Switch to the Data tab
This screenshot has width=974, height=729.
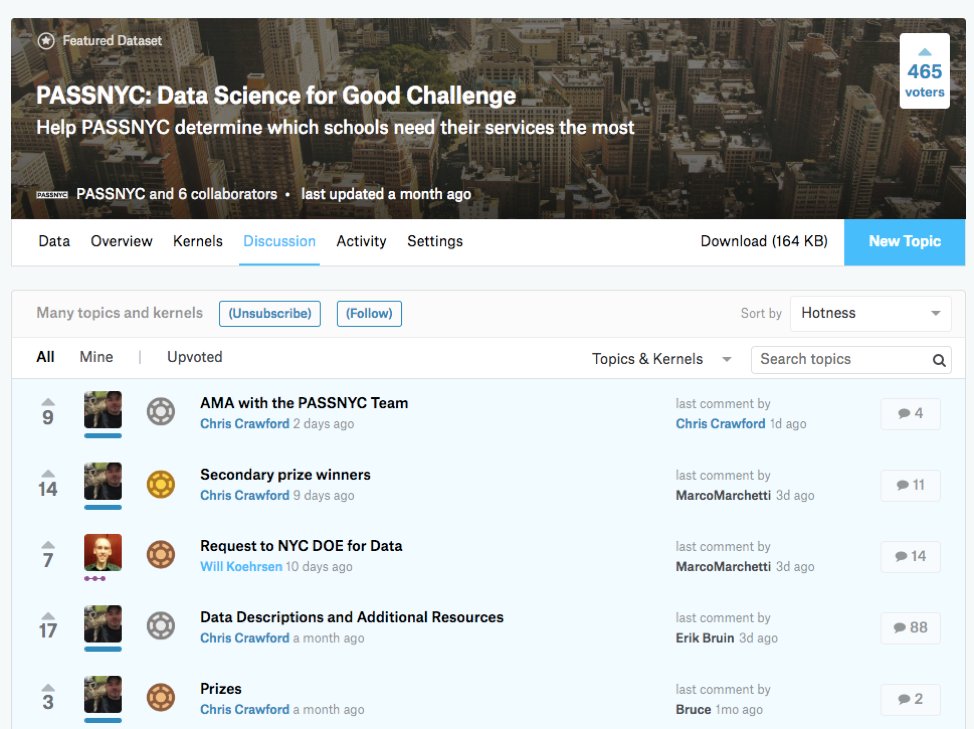(x=54, y=241)
